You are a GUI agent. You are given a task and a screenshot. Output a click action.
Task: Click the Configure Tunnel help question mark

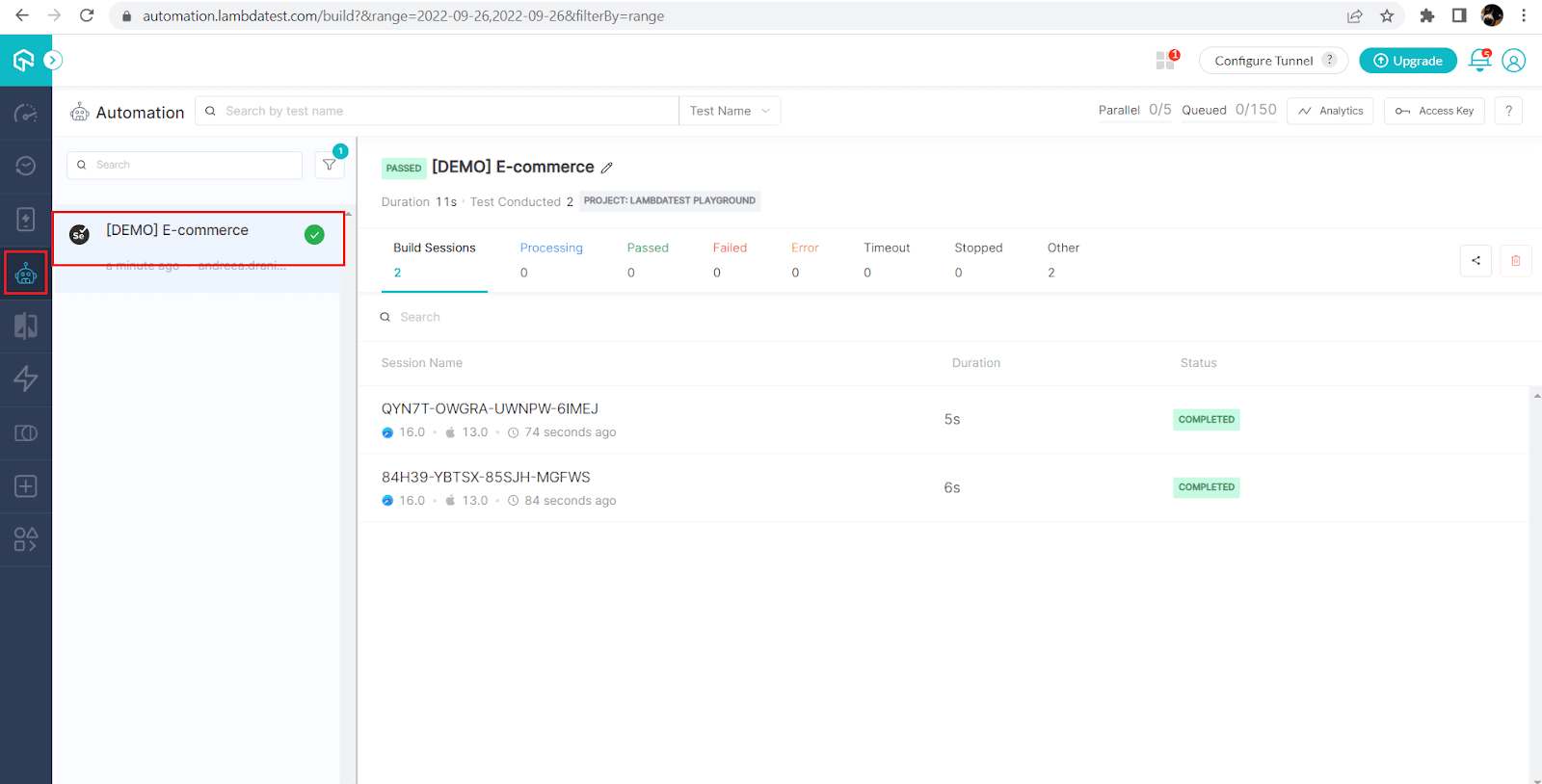(x=1330, y=60)
